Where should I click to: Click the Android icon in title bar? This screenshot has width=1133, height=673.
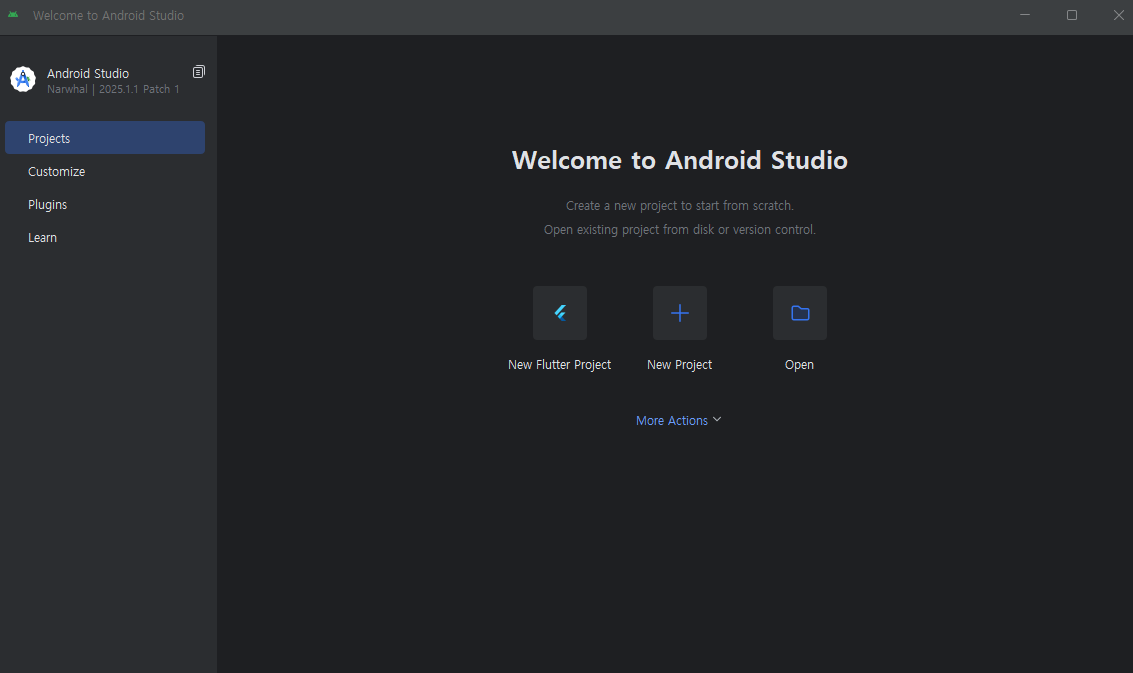coord(13,14)
